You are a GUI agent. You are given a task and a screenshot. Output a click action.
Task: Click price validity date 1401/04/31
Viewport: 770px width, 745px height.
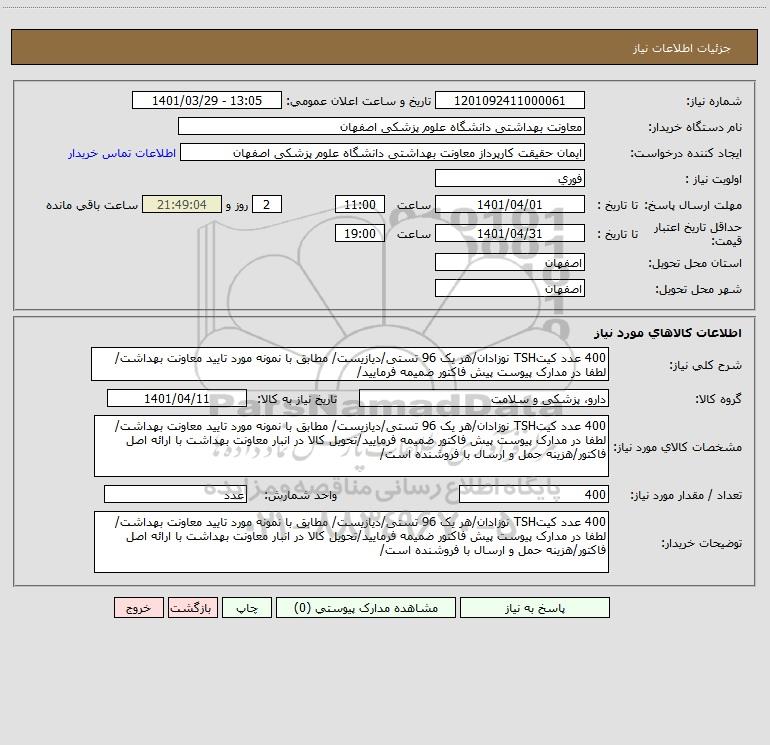(510, 233)
